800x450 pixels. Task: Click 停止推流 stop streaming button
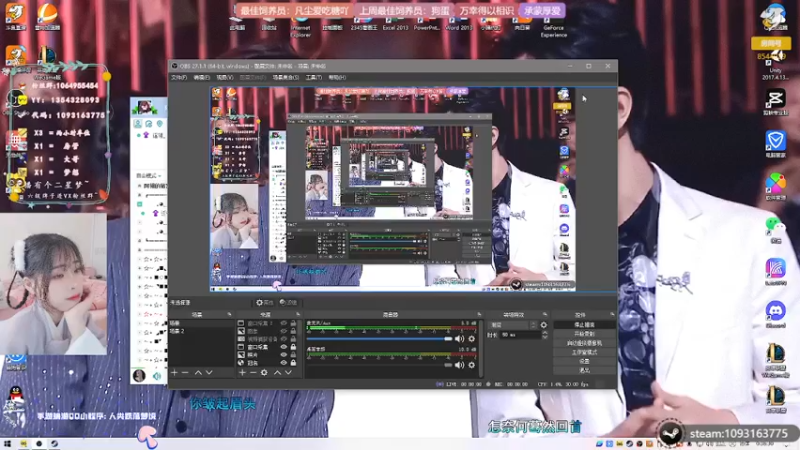tap(584, 325)
